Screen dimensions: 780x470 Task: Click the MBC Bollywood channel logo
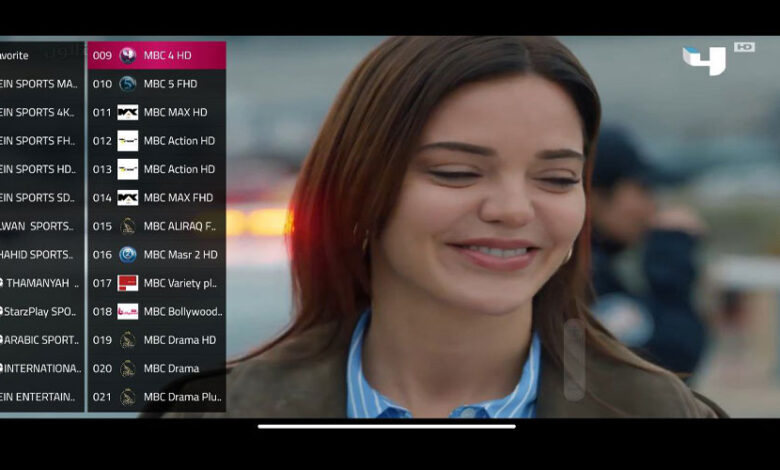(128, 312)
